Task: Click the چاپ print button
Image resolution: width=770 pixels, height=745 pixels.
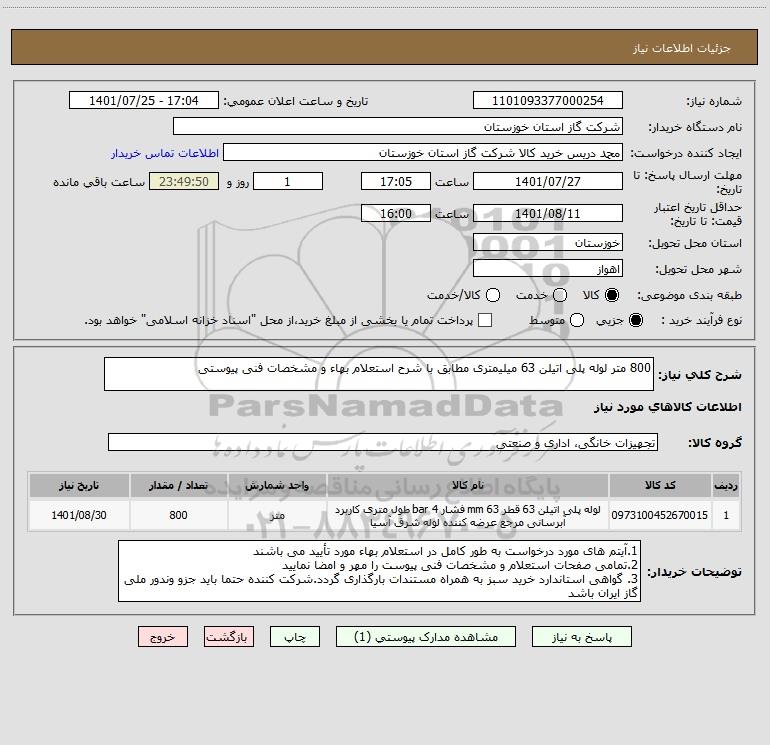Action: (295, 636)
